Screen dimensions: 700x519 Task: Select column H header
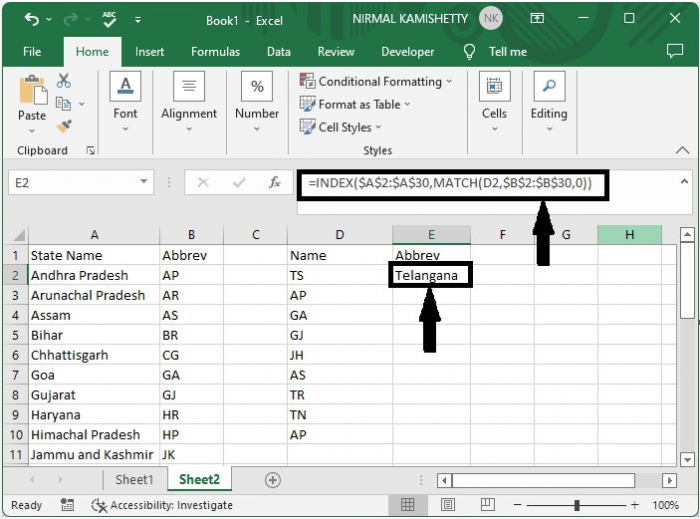coord(629,235)
